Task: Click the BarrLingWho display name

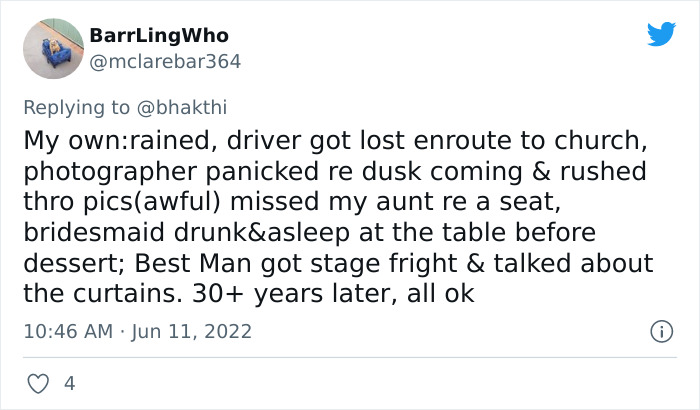Action: click(x=159, y=35)
